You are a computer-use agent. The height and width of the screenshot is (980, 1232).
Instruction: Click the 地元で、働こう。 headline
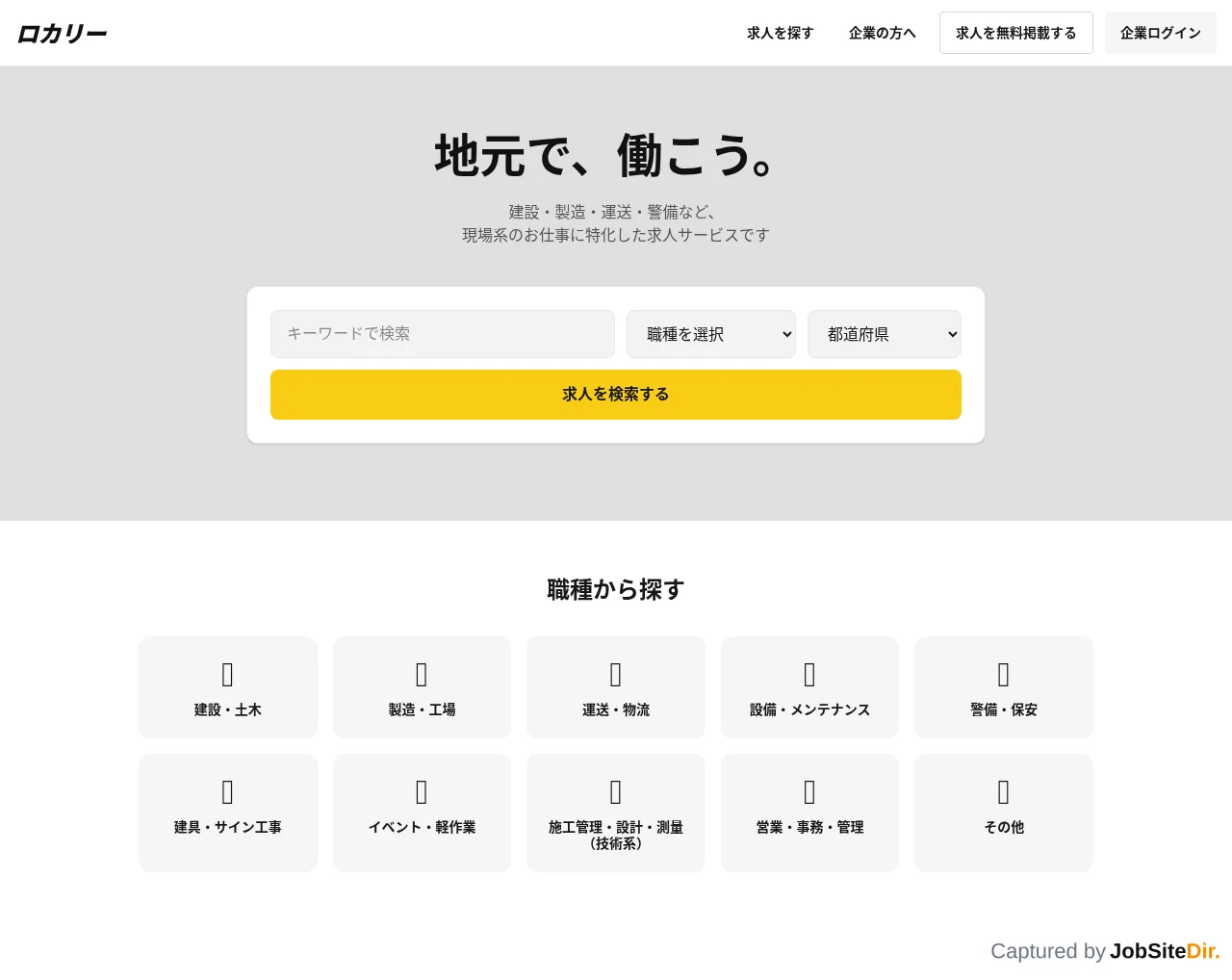coord(604,155)
